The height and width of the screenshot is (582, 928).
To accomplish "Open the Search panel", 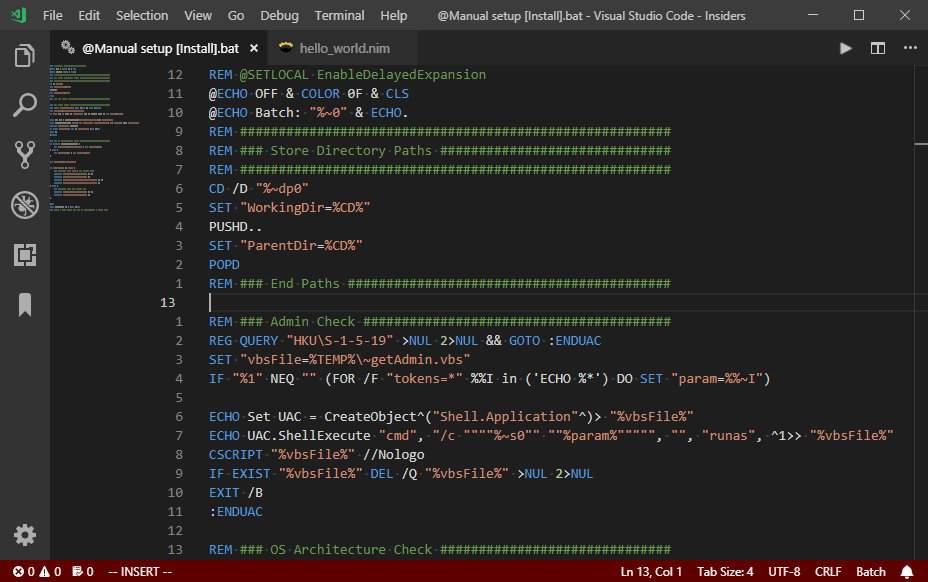I will pyautogui.click(x=25, y=105).
